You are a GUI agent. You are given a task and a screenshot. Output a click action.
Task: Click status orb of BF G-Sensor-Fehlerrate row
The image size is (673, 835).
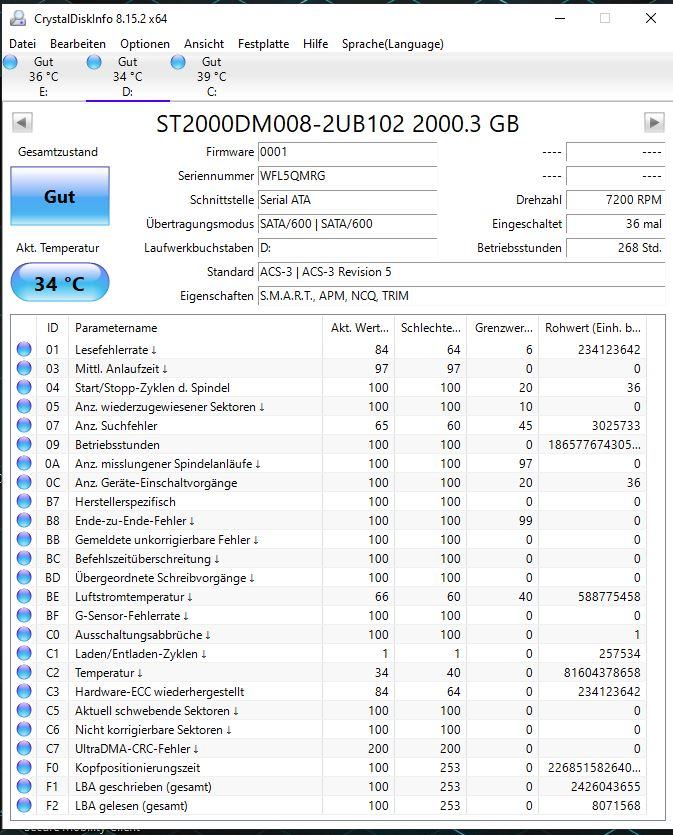(x=24, y=615)
